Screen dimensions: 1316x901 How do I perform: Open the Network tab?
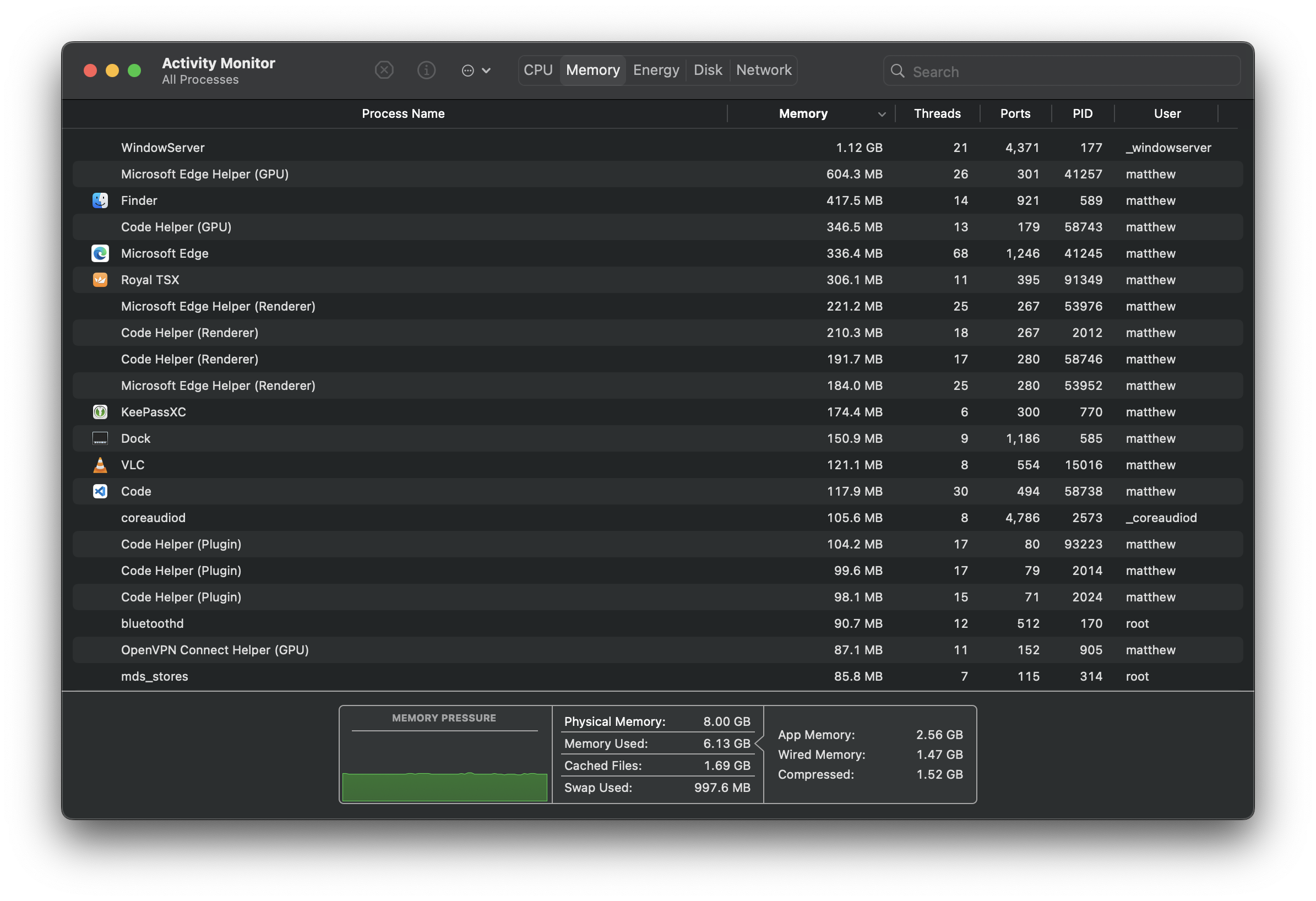[x=763, y=70]
